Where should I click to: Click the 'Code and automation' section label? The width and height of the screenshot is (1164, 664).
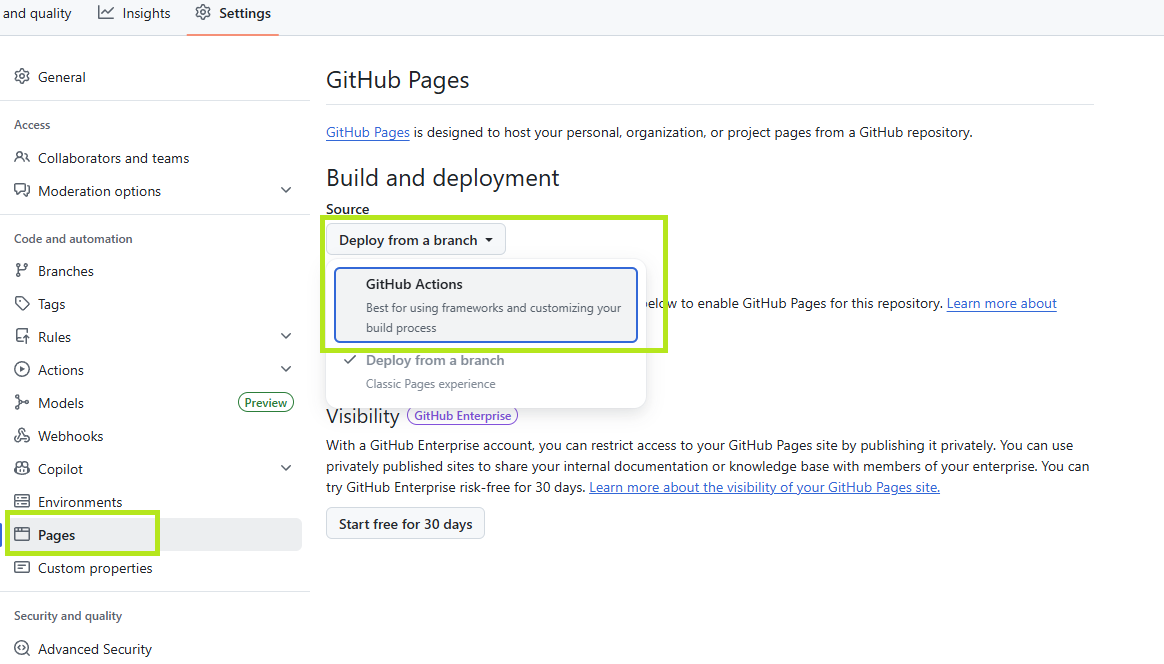[x=73, y=238]
